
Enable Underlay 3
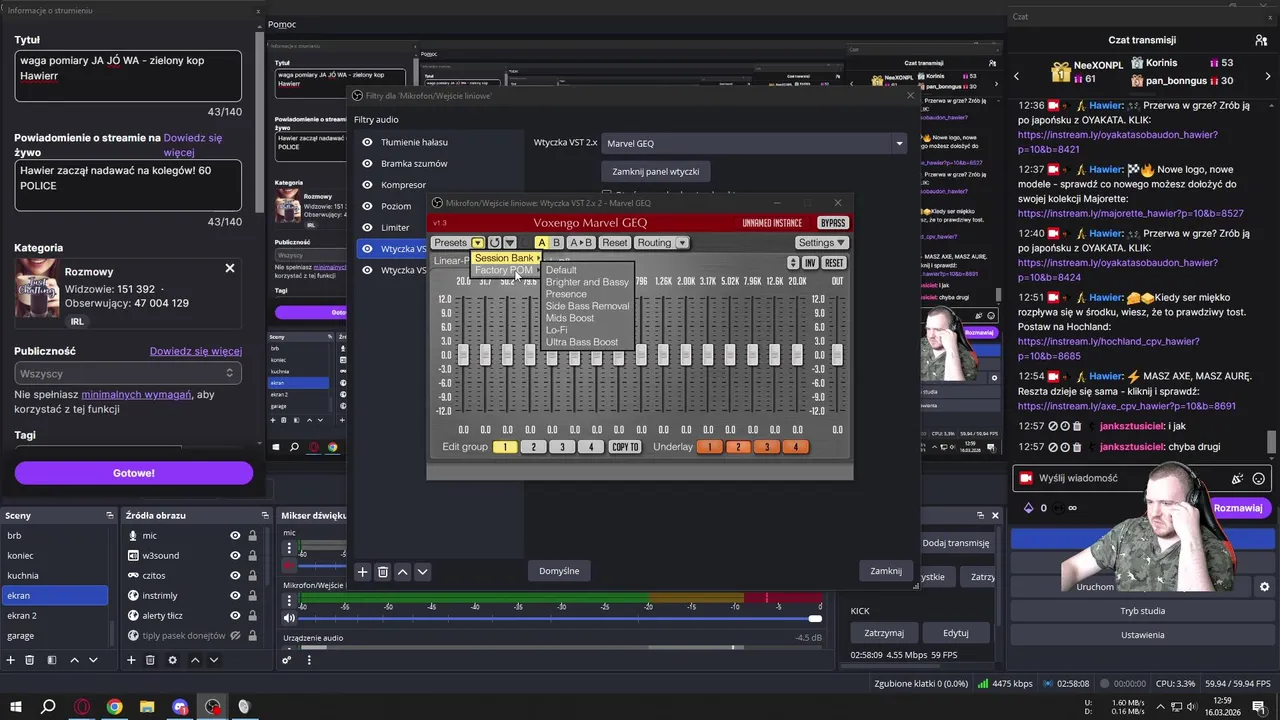767,447
